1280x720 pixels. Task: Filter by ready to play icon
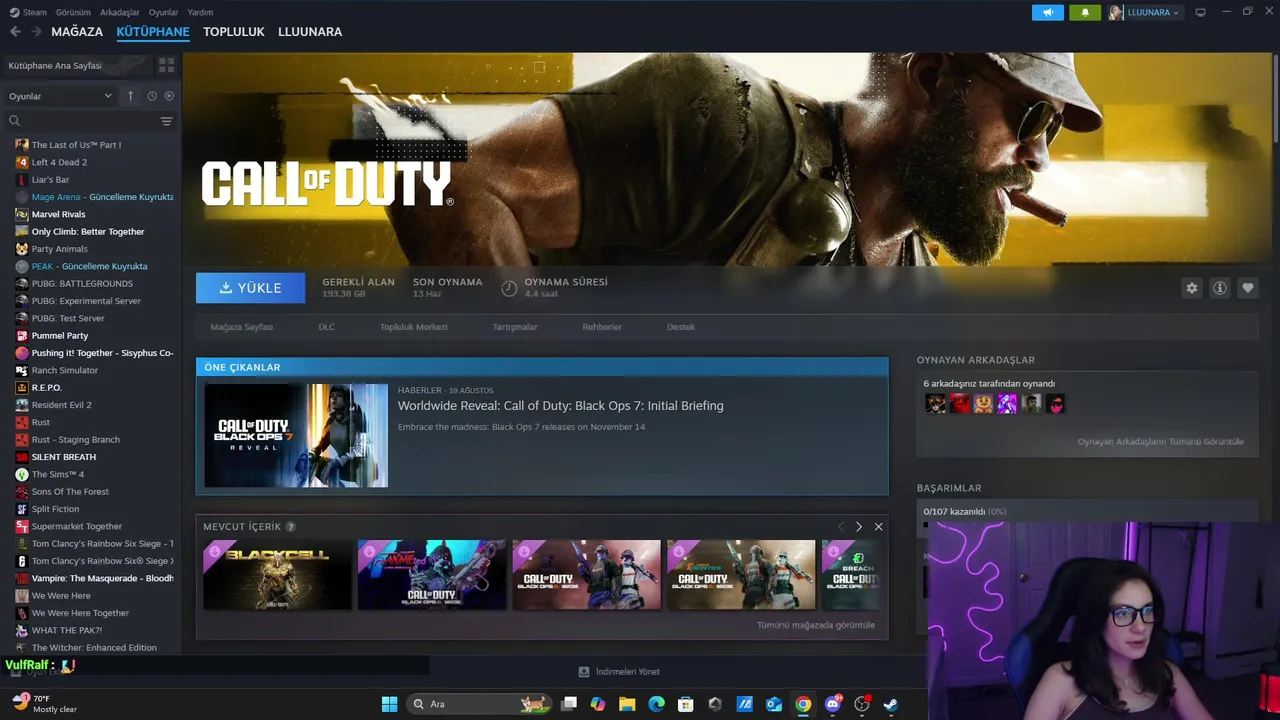(x=169, y=96)
